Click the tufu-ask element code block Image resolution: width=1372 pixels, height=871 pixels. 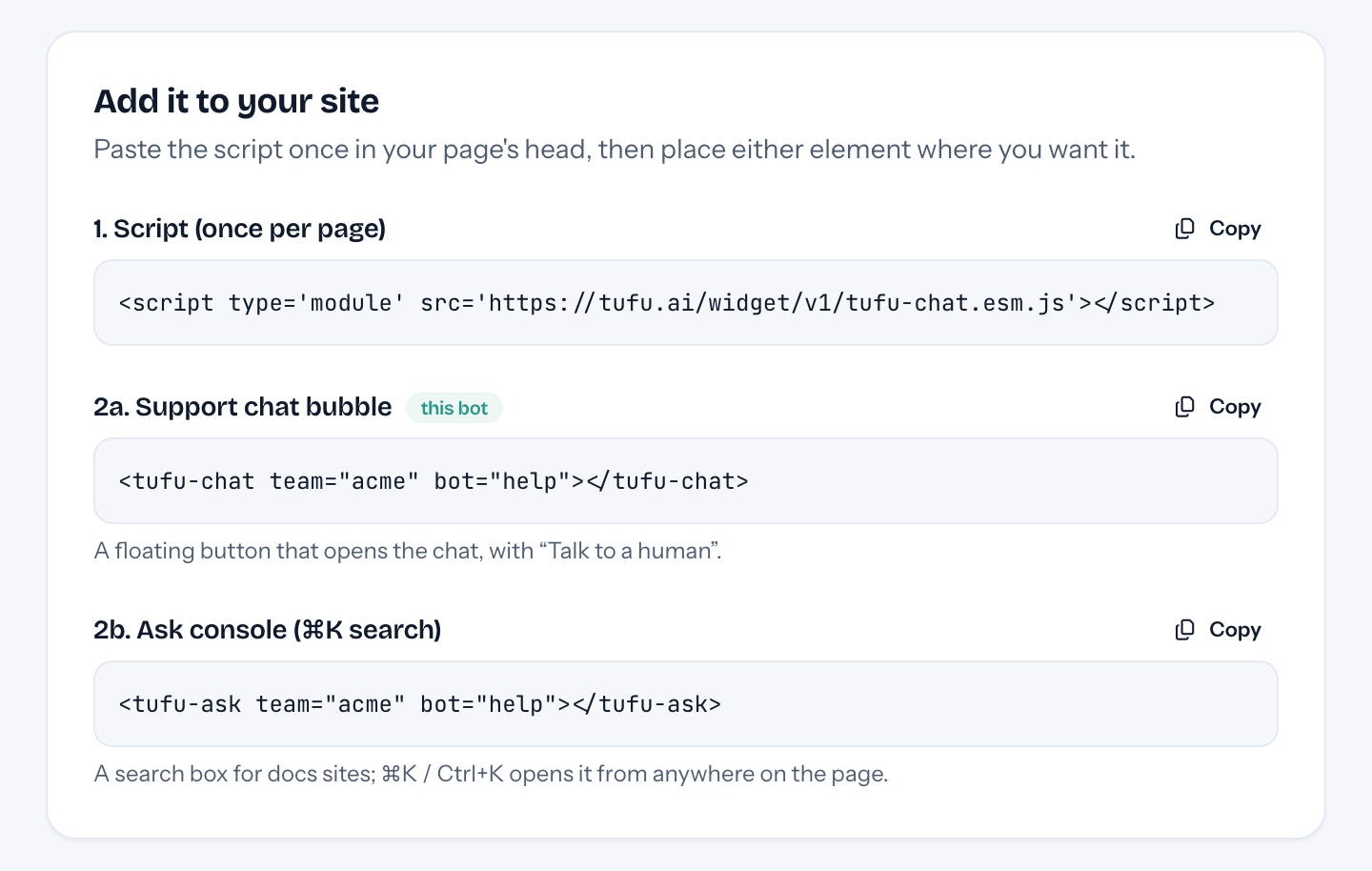coord(686,704)
